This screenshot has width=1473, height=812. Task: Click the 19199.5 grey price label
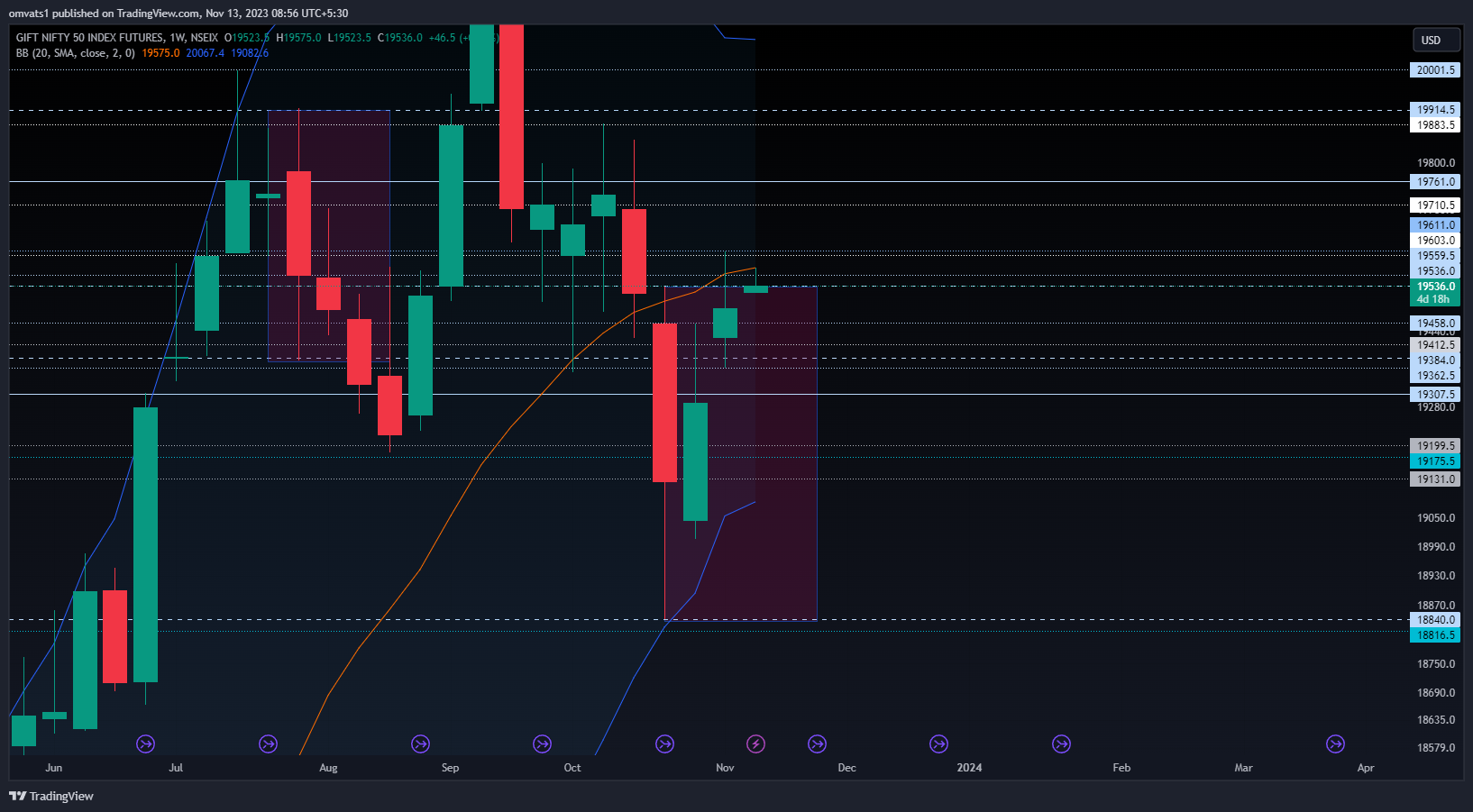click(1435, 445)
